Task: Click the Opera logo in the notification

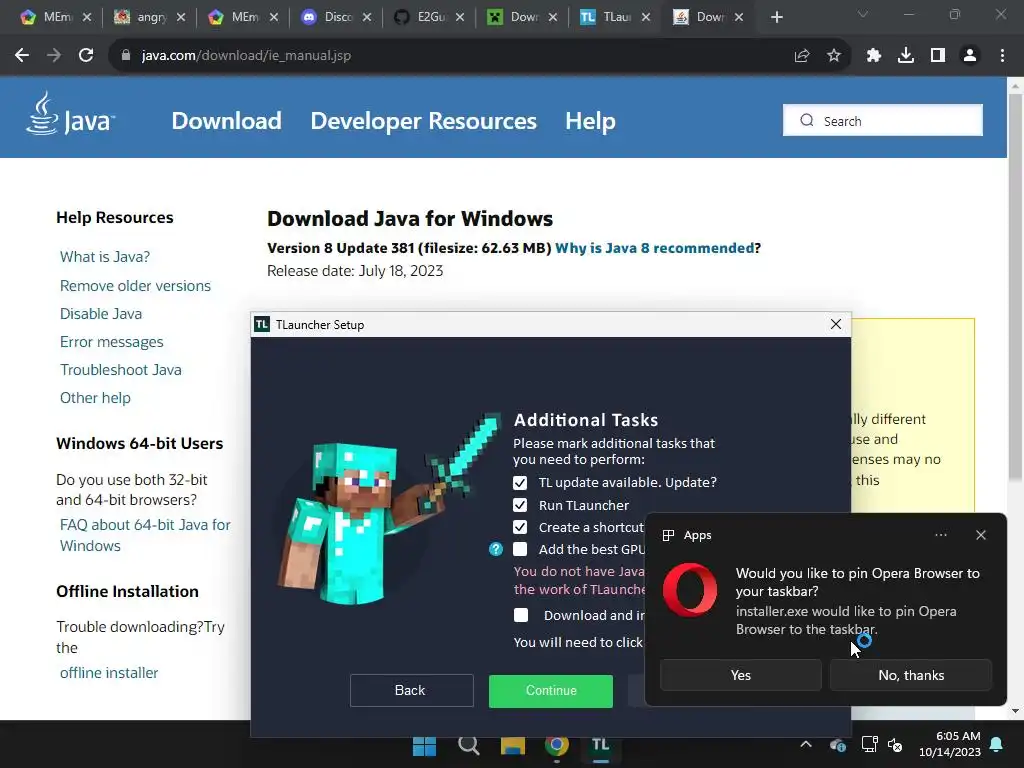Action: click(x=690, y=590)
